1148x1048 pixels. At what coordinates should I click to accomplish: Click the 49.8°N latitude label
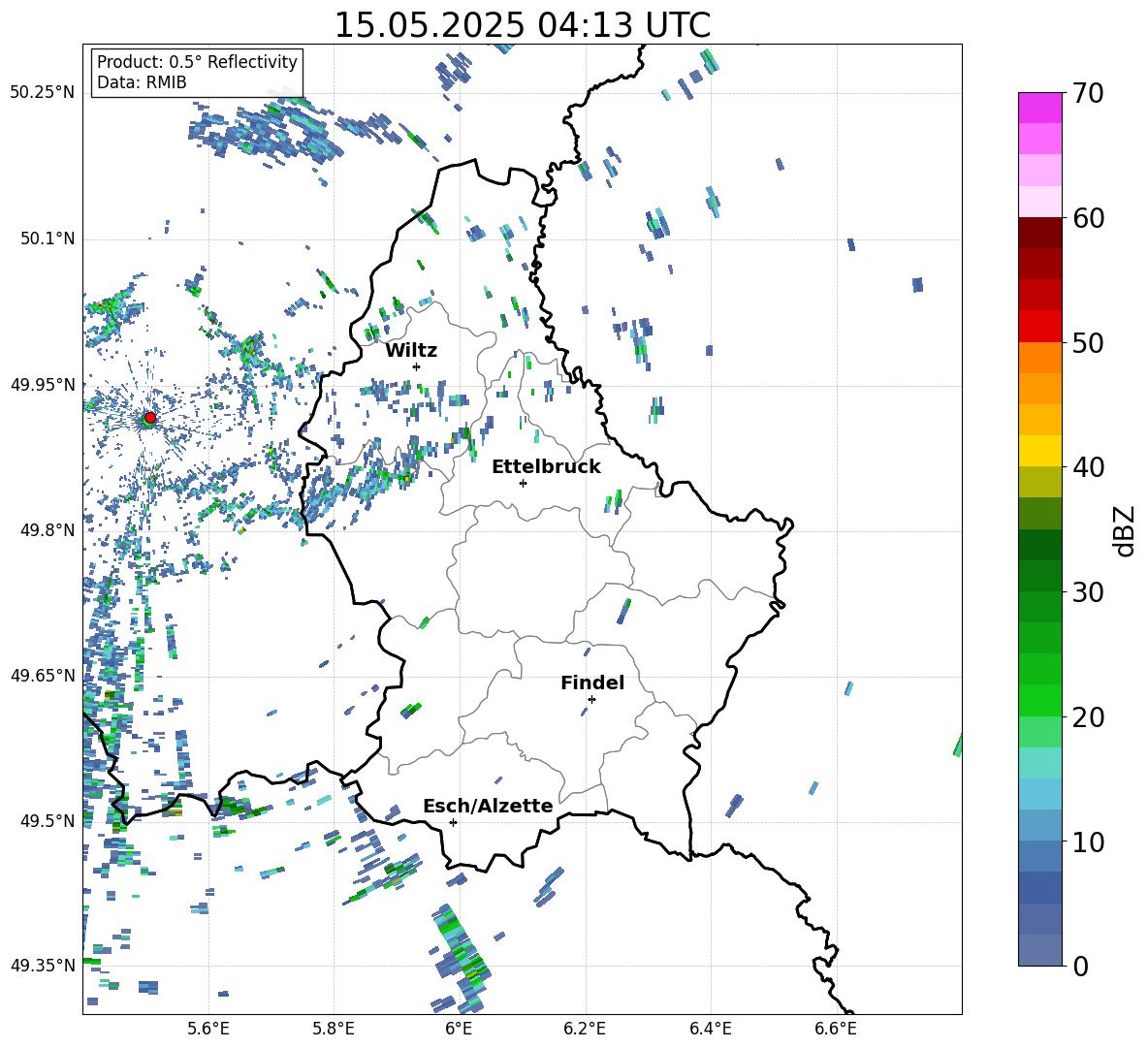[47, 529]
